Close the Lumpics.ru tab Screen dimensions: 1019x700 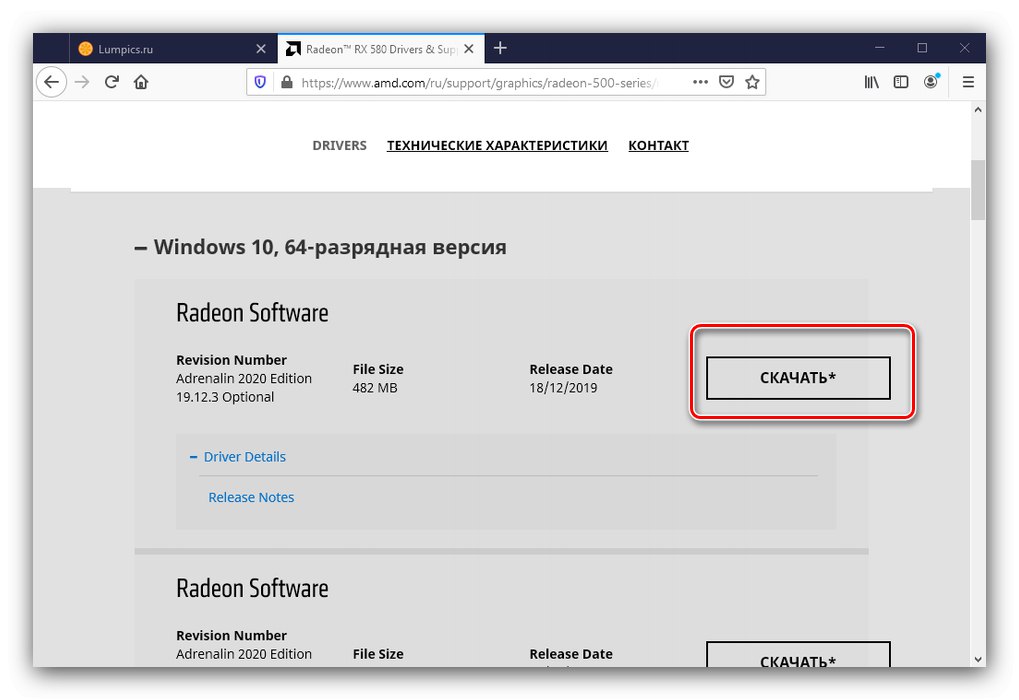click(x=261, y=49)
